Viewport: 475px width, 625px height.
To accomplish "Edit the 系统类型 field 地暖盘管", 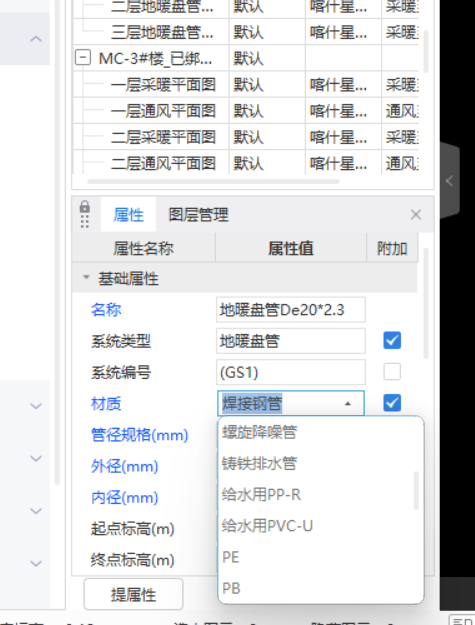I will (291, 341).
